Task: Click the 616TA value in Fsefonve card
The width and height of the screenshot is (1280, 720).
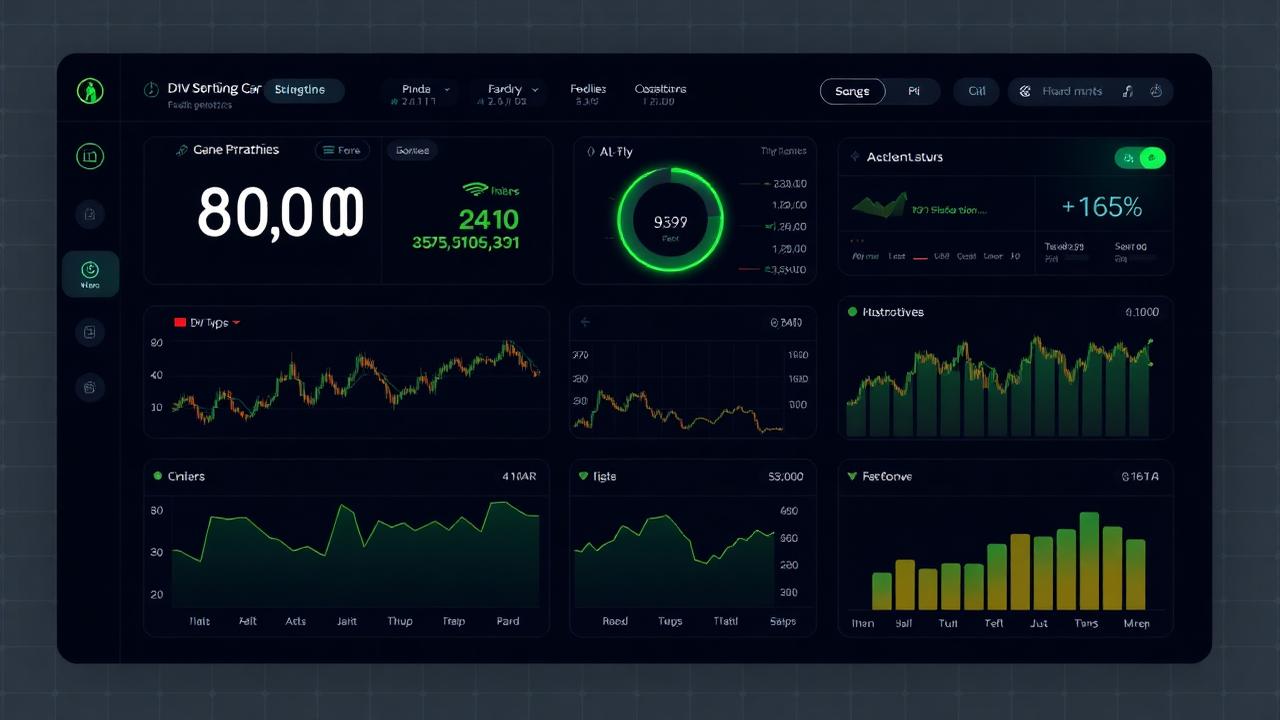Action: pos(1140,477)
